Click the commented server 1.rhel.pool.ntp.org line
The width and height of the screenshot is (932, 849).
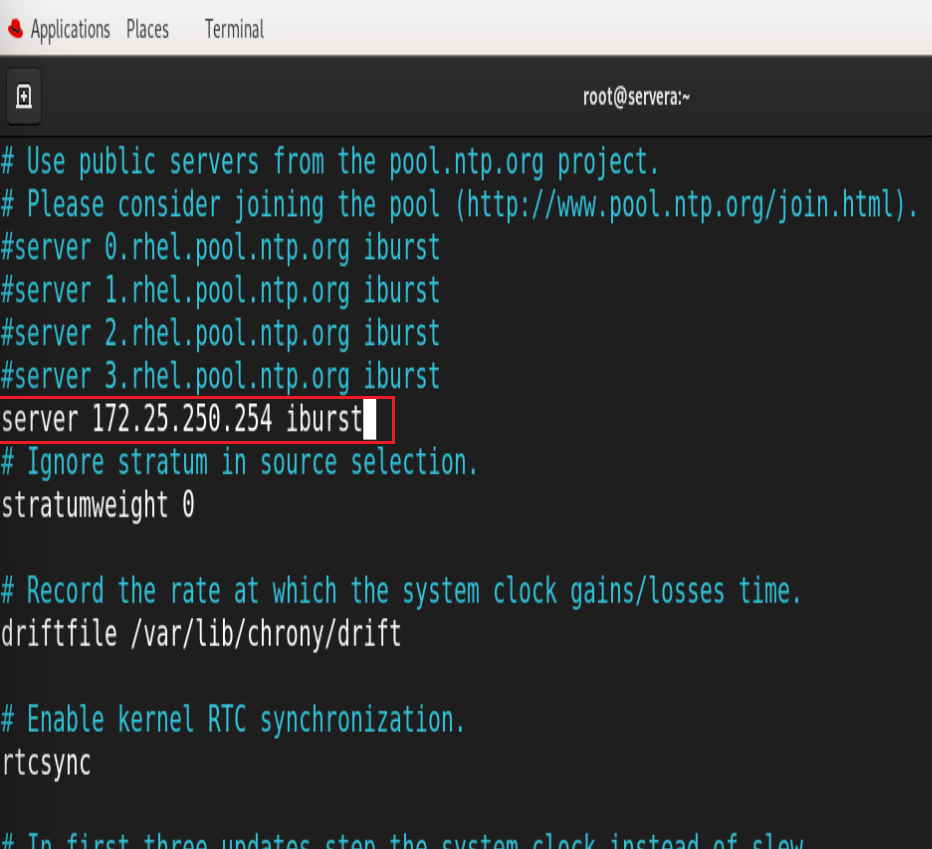coord(219,290)
